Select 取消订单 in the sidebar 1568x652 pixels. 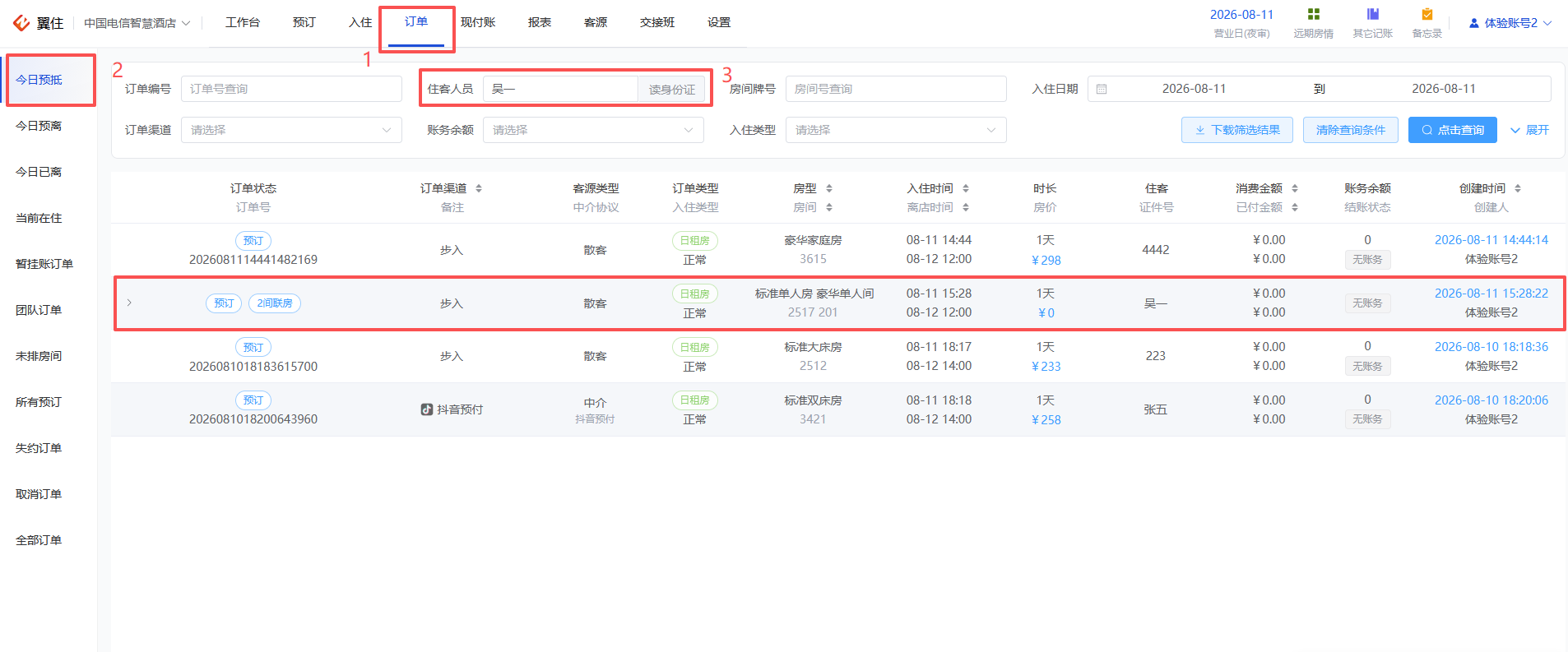coord(39,494)
